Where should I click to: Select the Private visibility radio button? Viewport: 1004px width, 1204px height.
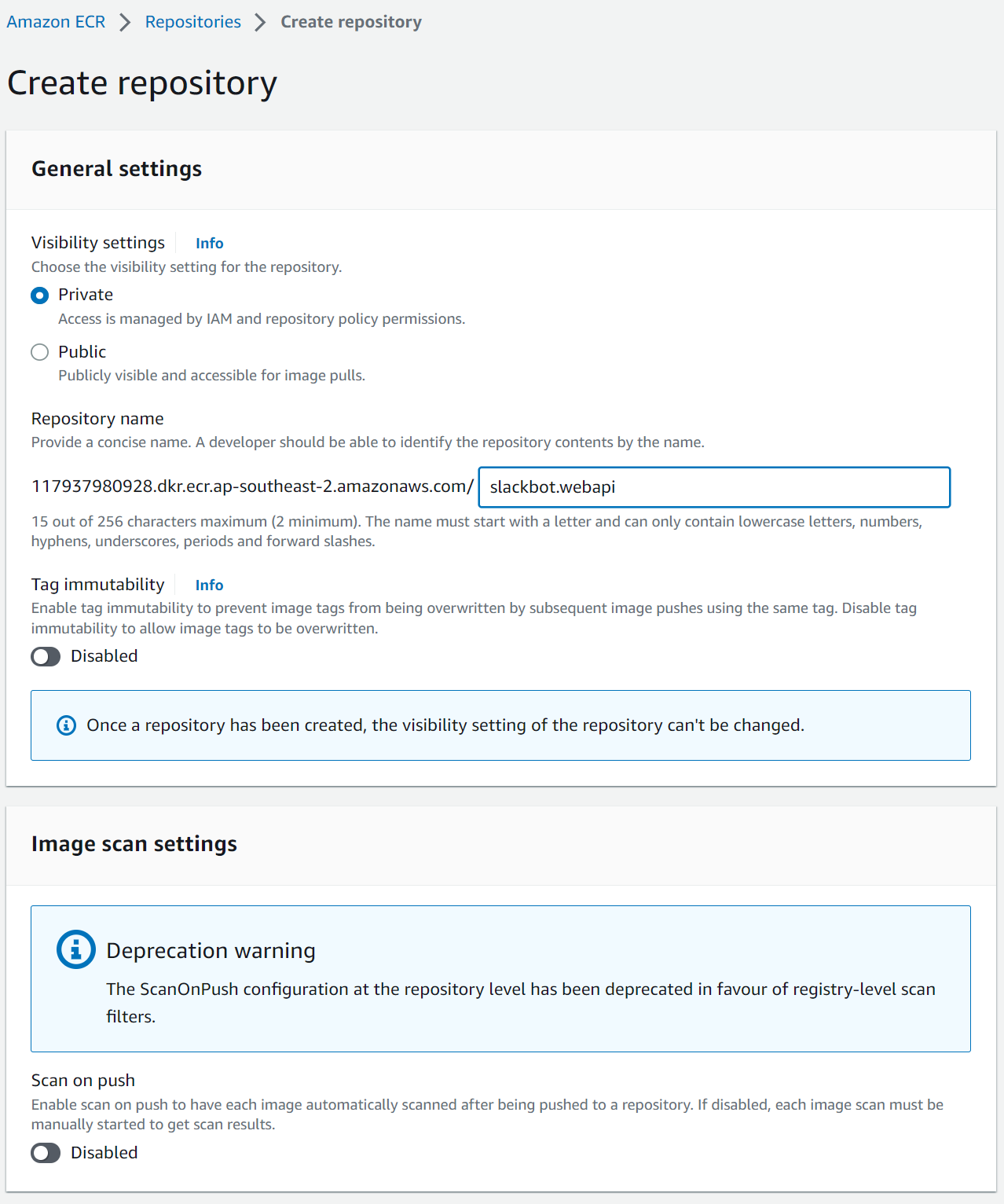pos(39,295)
